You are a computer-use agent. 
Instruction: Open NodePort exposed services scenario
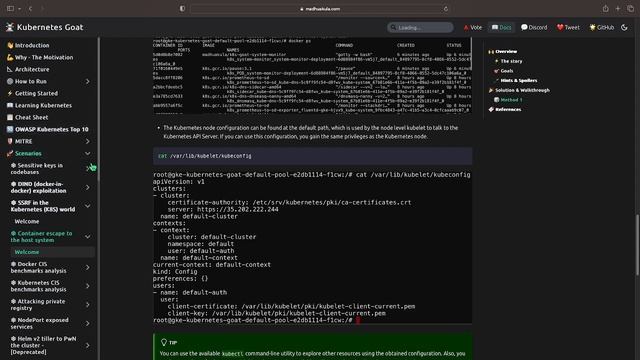pyautogui.click(x=40, y=324)
